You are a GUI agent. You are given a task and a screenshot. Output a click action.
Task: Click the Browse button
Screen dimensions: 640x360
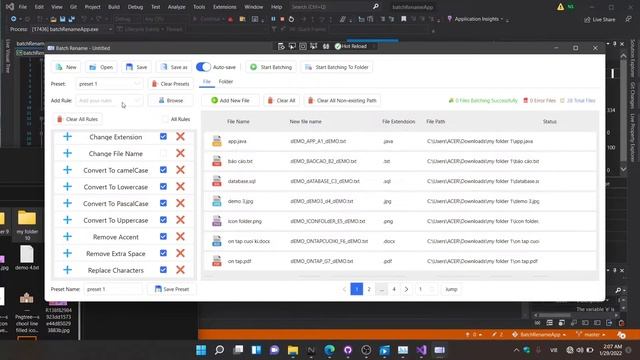click(x=171, y=100)
